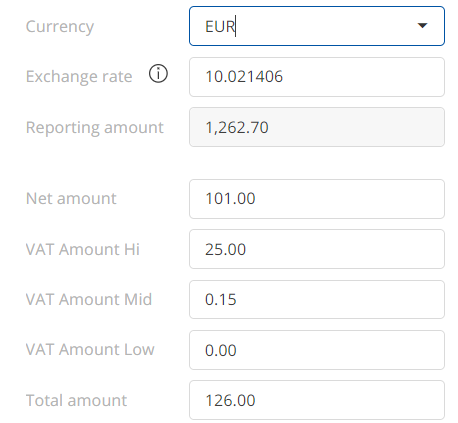Image resolution: width=458 pixels, height=423 pixels.
Task: Click the VAT Amount Hi label
Action: click(83, 249)
